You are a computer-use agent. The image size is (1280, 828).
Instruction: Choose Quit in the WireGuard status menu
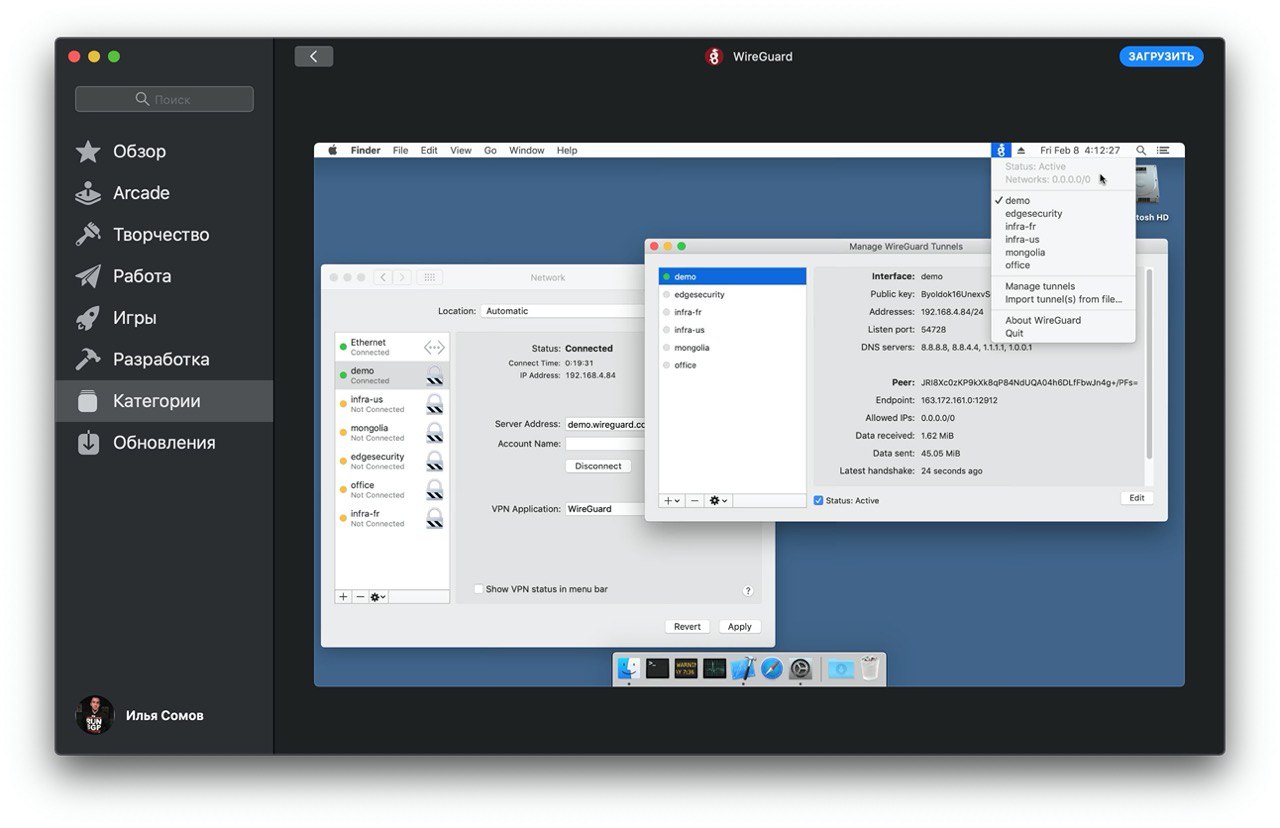(x=1063, y=333)
